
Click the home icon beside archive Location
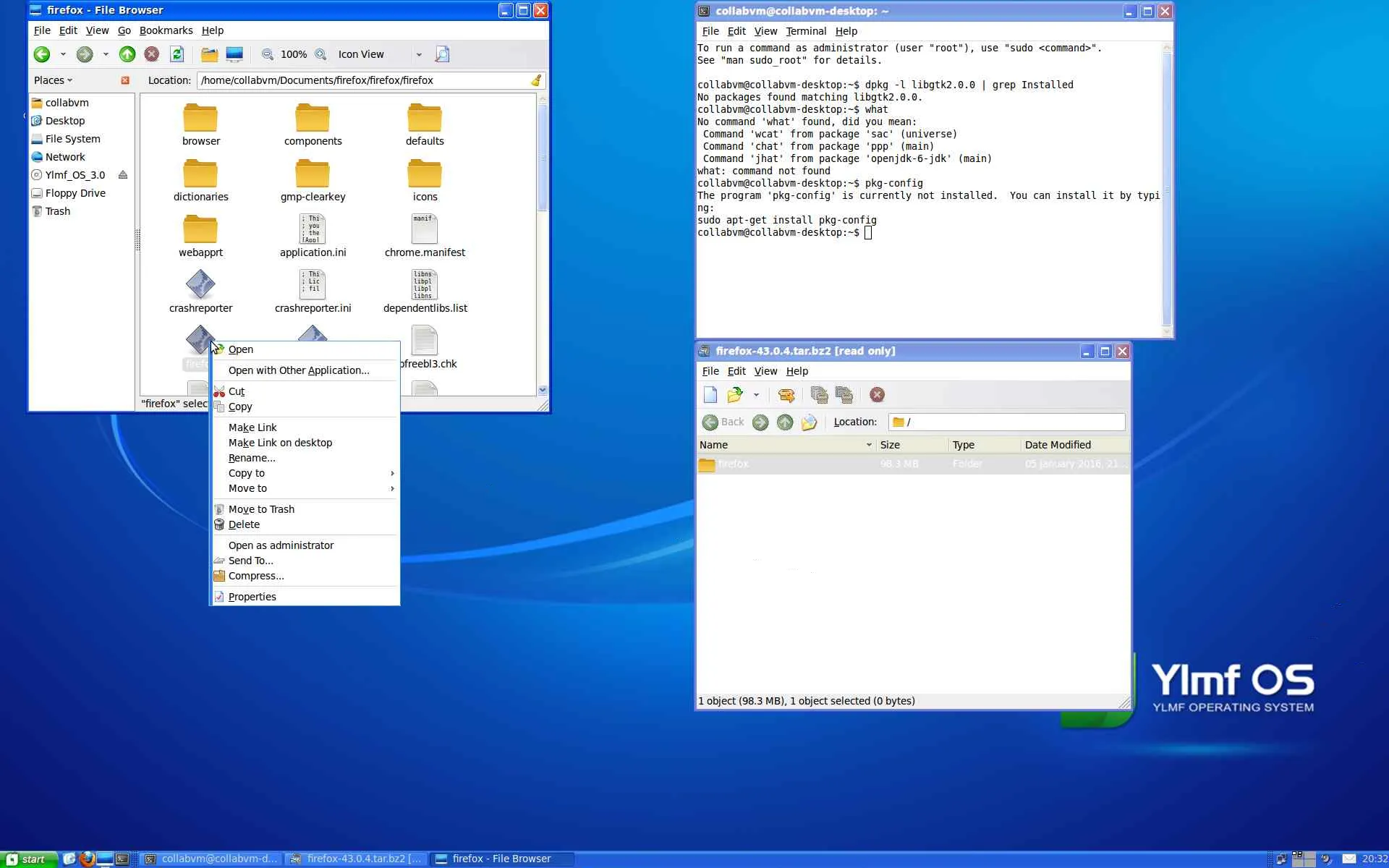(x=809, y=422)
